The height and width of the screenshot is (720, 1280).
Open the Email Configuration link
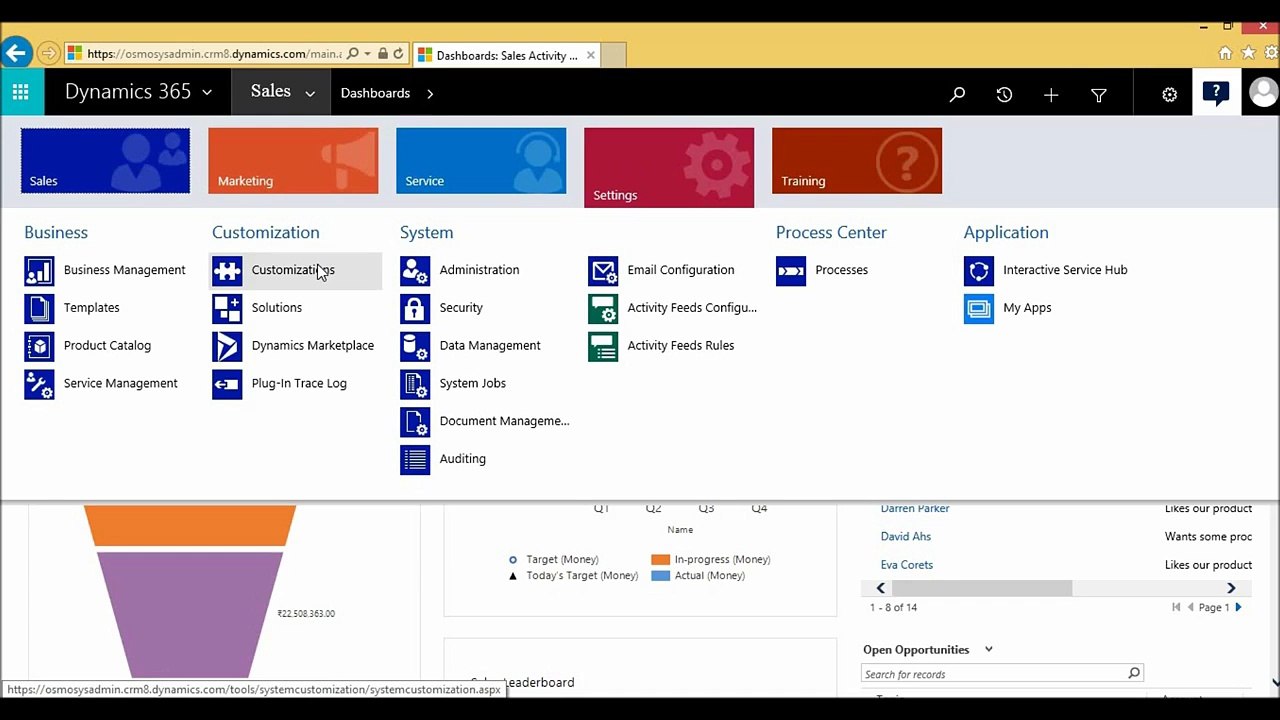pos(680,270)
